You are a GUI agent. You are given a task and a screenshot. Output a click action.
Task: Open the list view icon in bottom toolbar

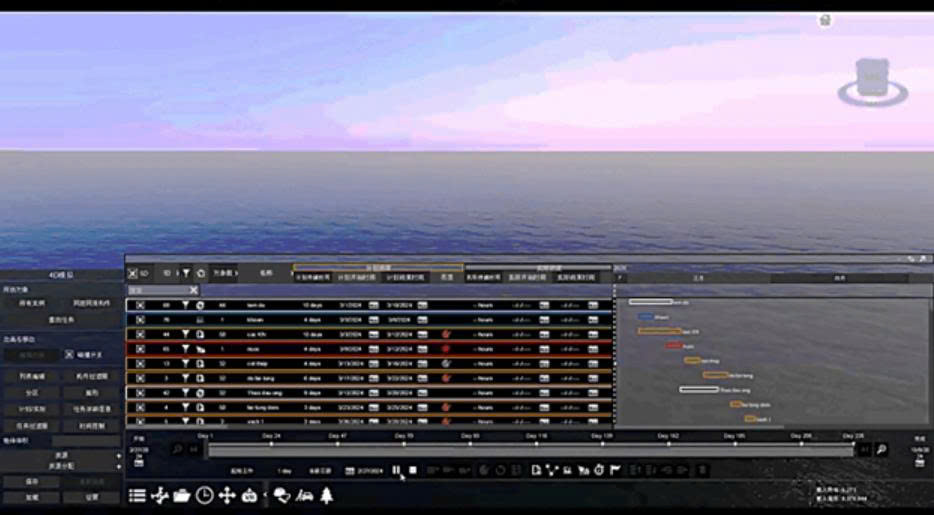click(x=137, y=495)
